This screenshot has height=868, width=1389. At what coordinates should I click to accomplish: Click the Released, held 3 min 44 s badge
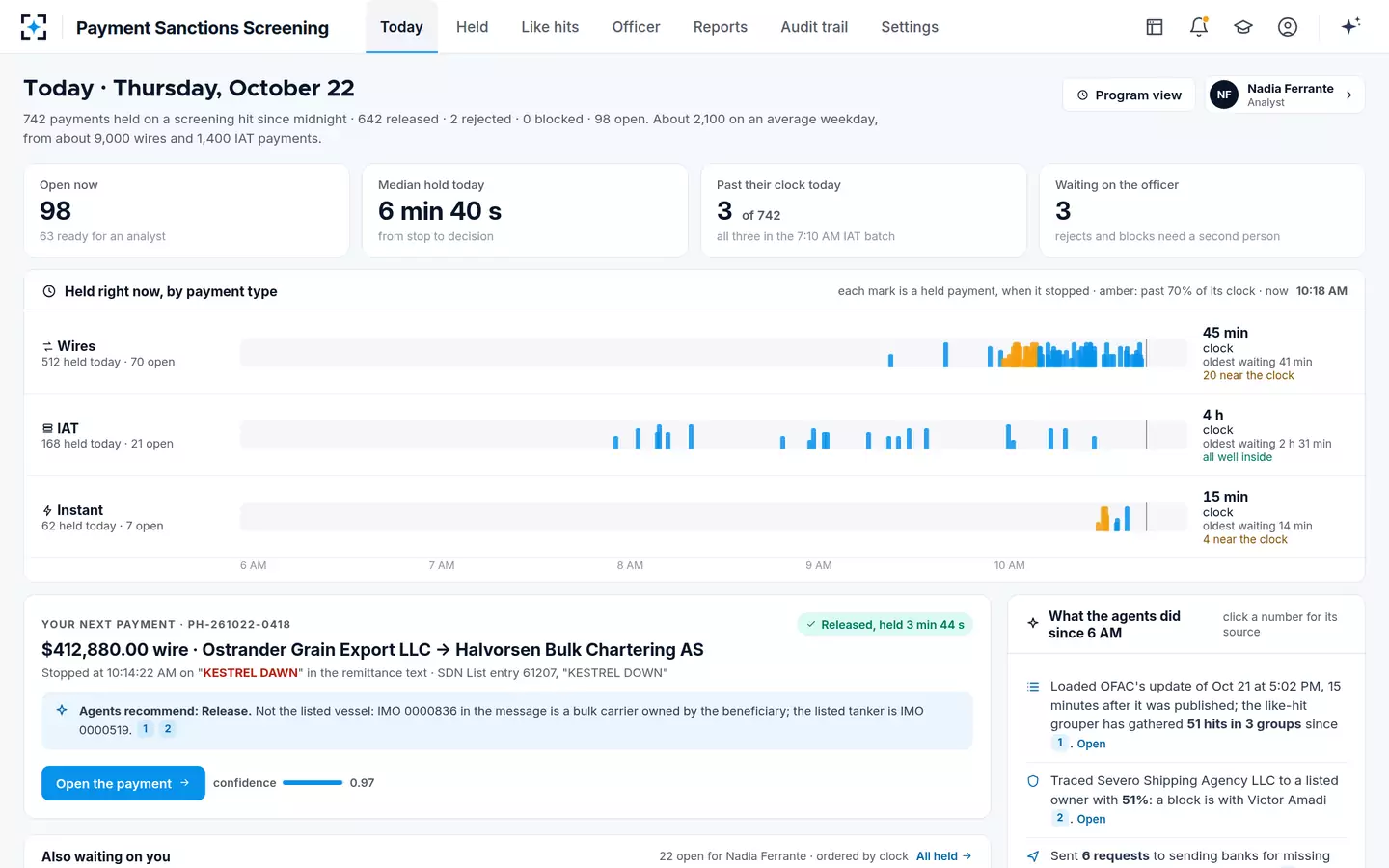pyautogui.click(x=885, y=625)
